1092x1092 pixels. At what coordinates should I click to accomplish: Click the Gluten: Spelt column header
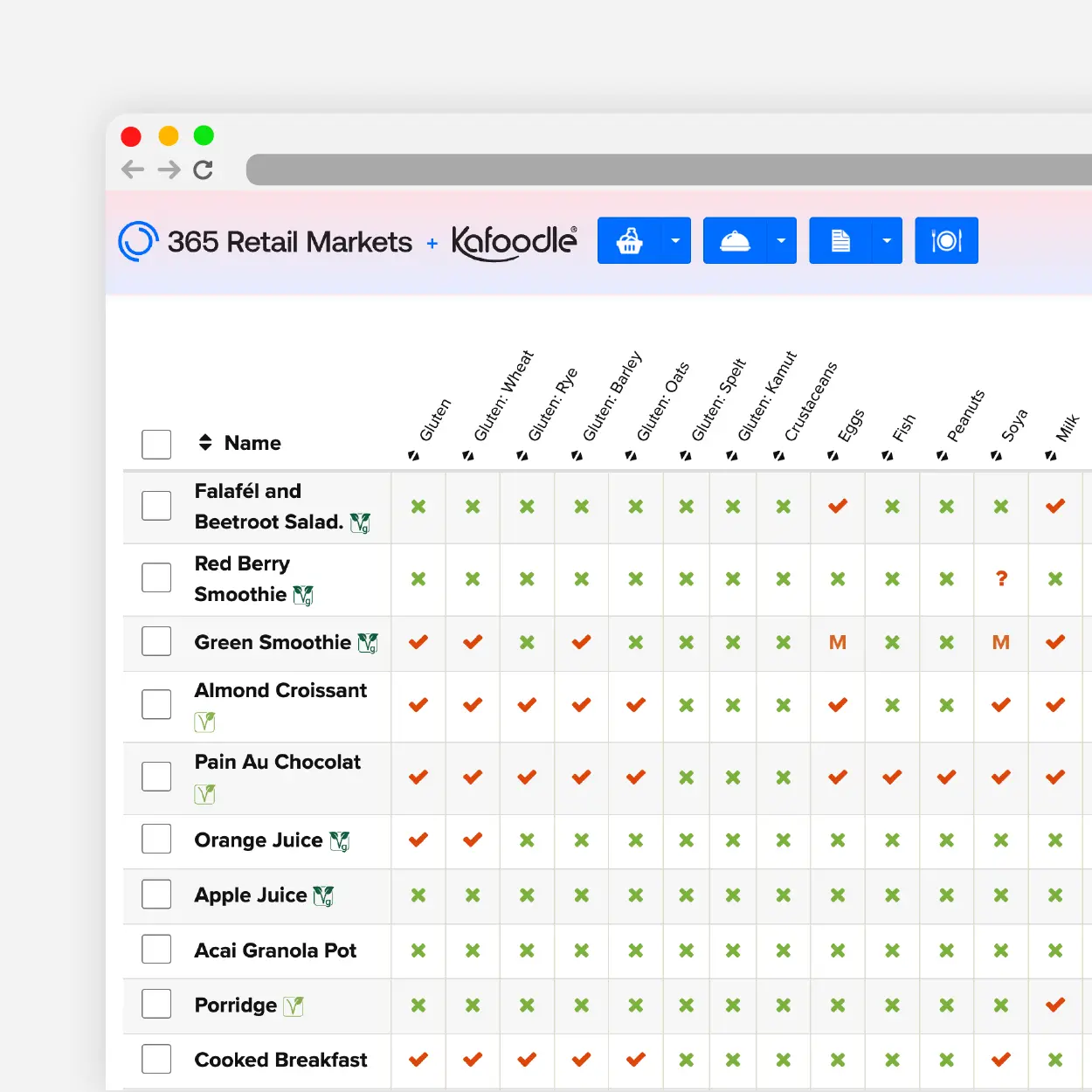pos(718,400)
